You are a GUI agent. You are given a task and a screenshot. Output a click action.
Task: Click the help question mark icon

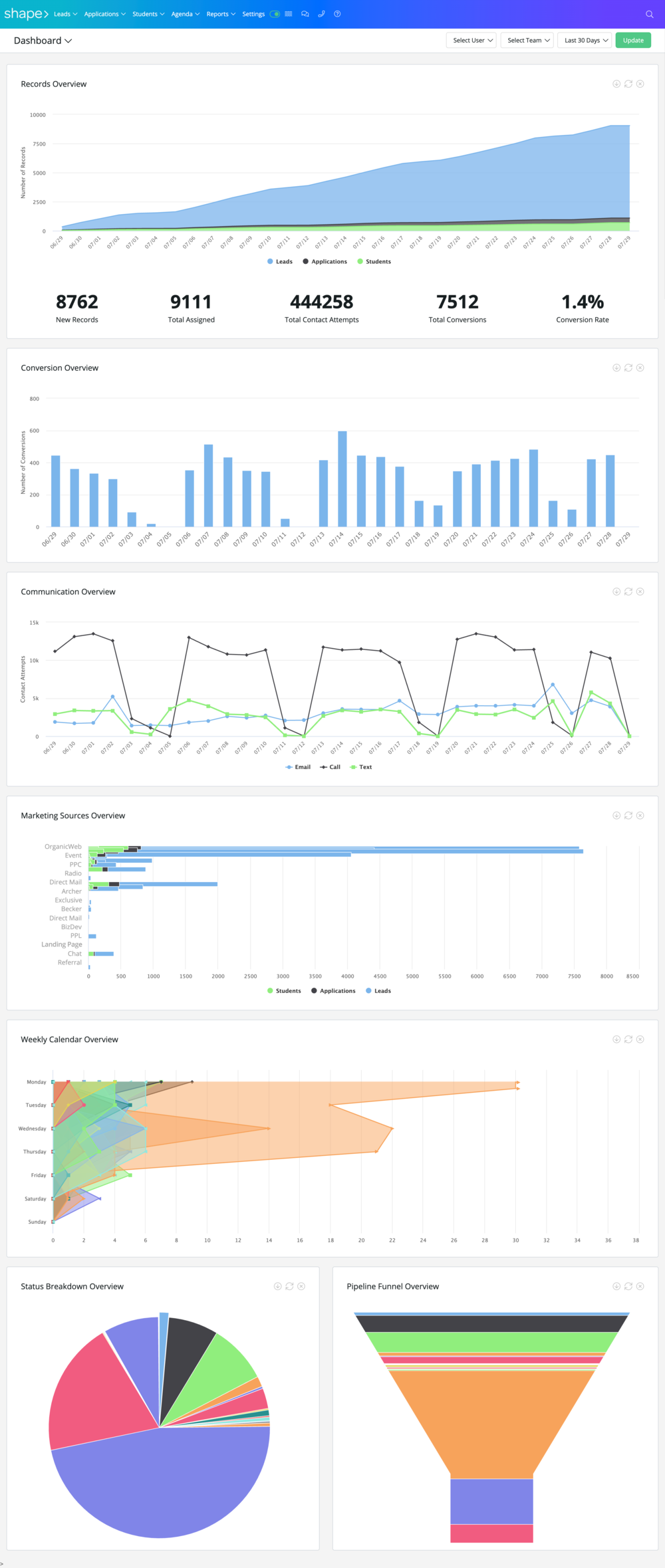[337, 14]
